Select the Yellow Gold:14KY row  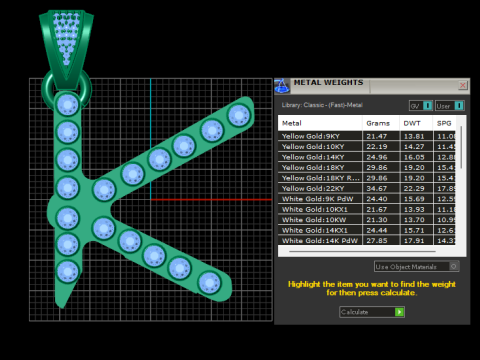click(x=367, y=157)
